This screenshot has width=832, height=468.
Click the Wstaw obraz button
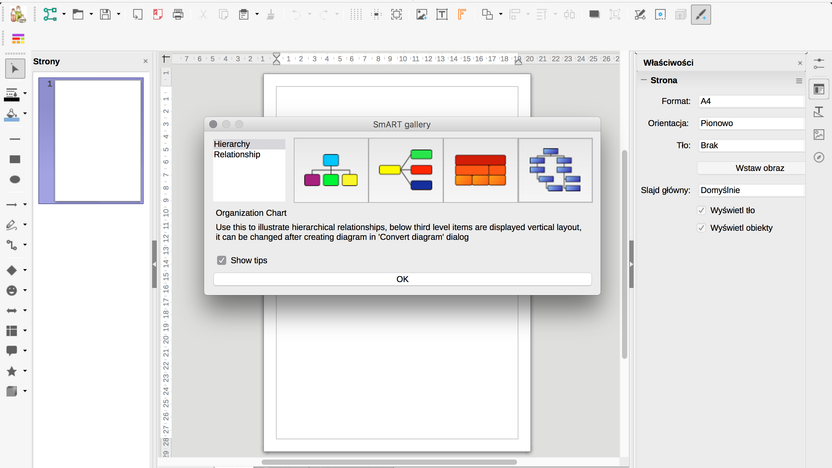coord(751,168)
